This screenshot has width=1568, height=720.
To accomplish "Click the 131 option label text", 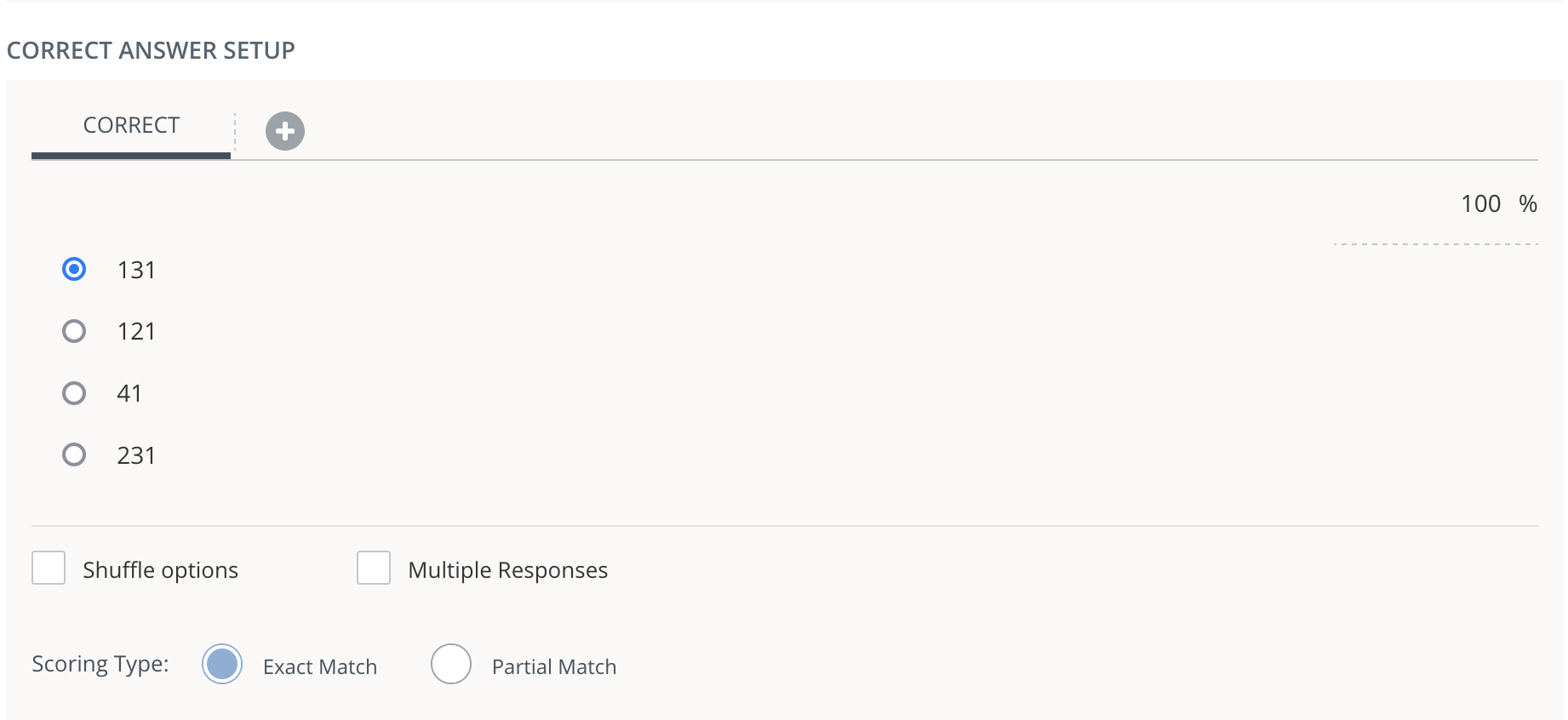I will tap(136, 269).
